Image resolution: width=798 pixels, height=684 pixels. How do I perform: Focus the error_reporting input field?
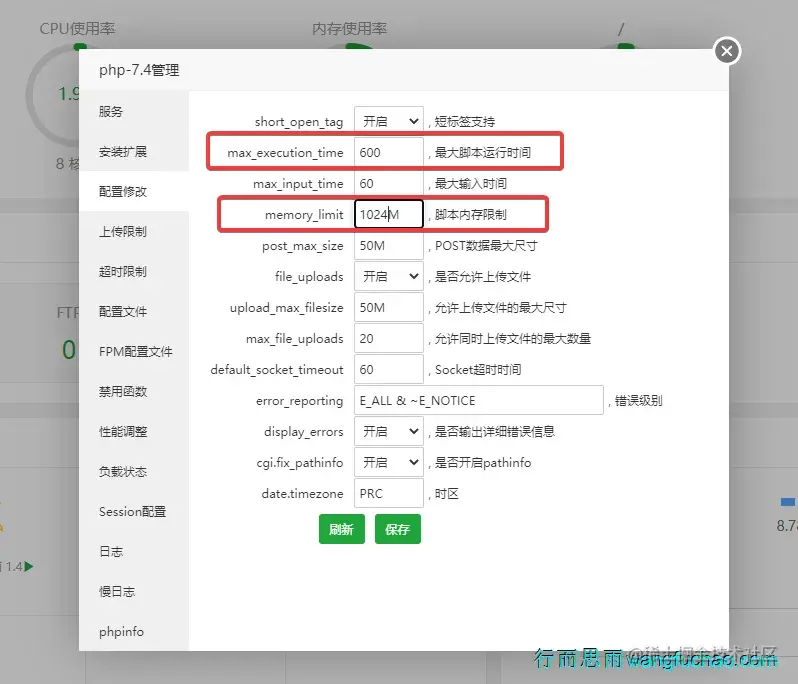478,401
